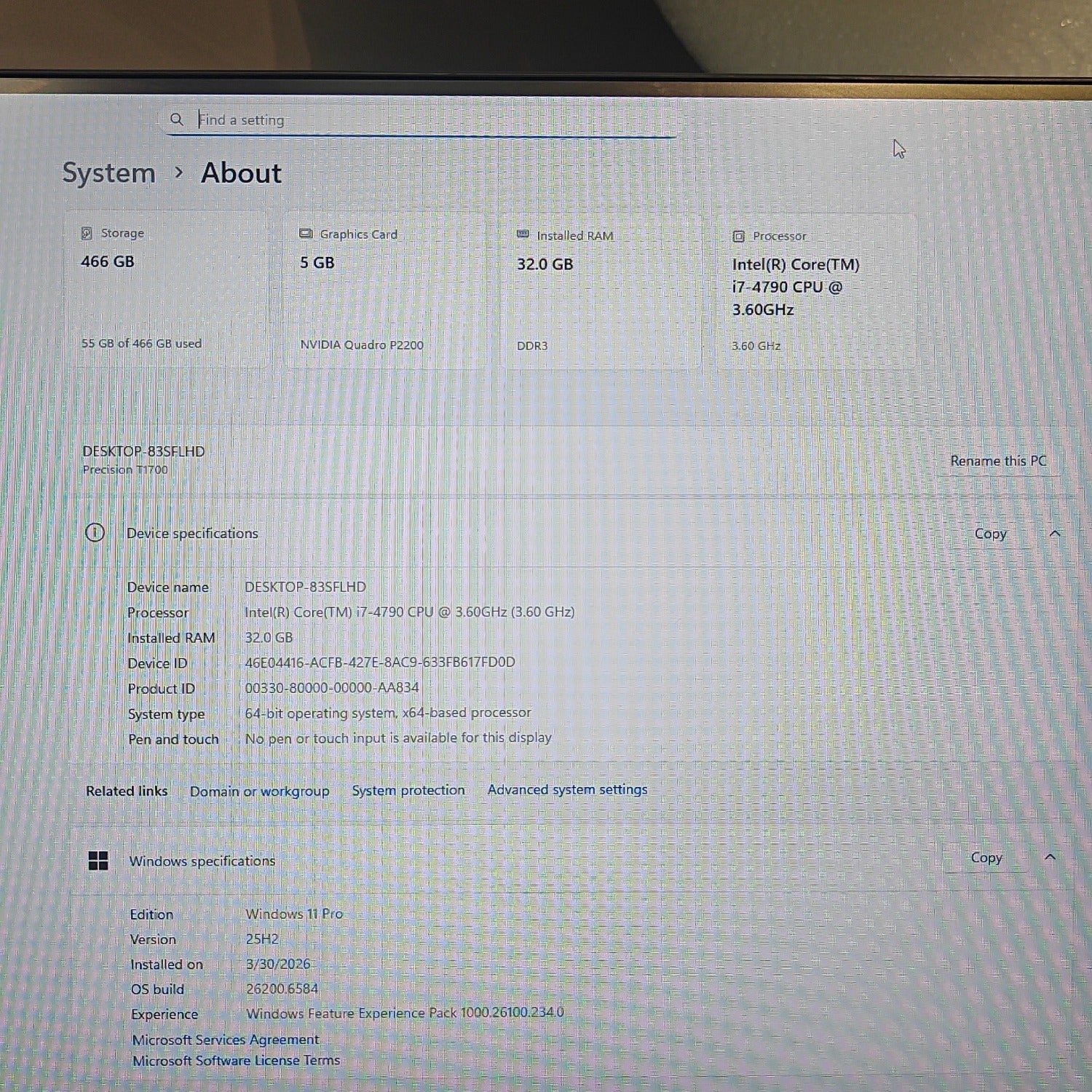1092x1092 pixels.
Task: Open Domain or workgroup link
Action: coord(259,791)
